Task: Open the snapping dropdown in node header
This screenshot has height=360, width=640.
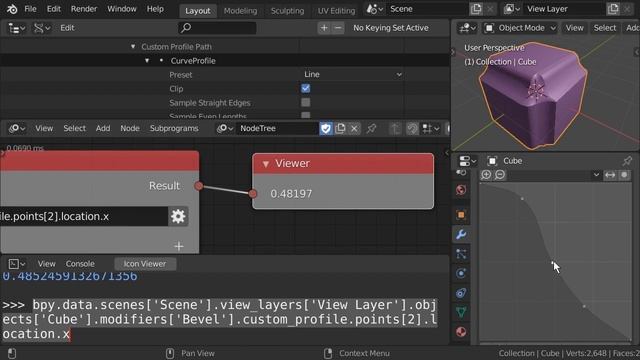Action: pyautogui.click(x=430, y=129)
